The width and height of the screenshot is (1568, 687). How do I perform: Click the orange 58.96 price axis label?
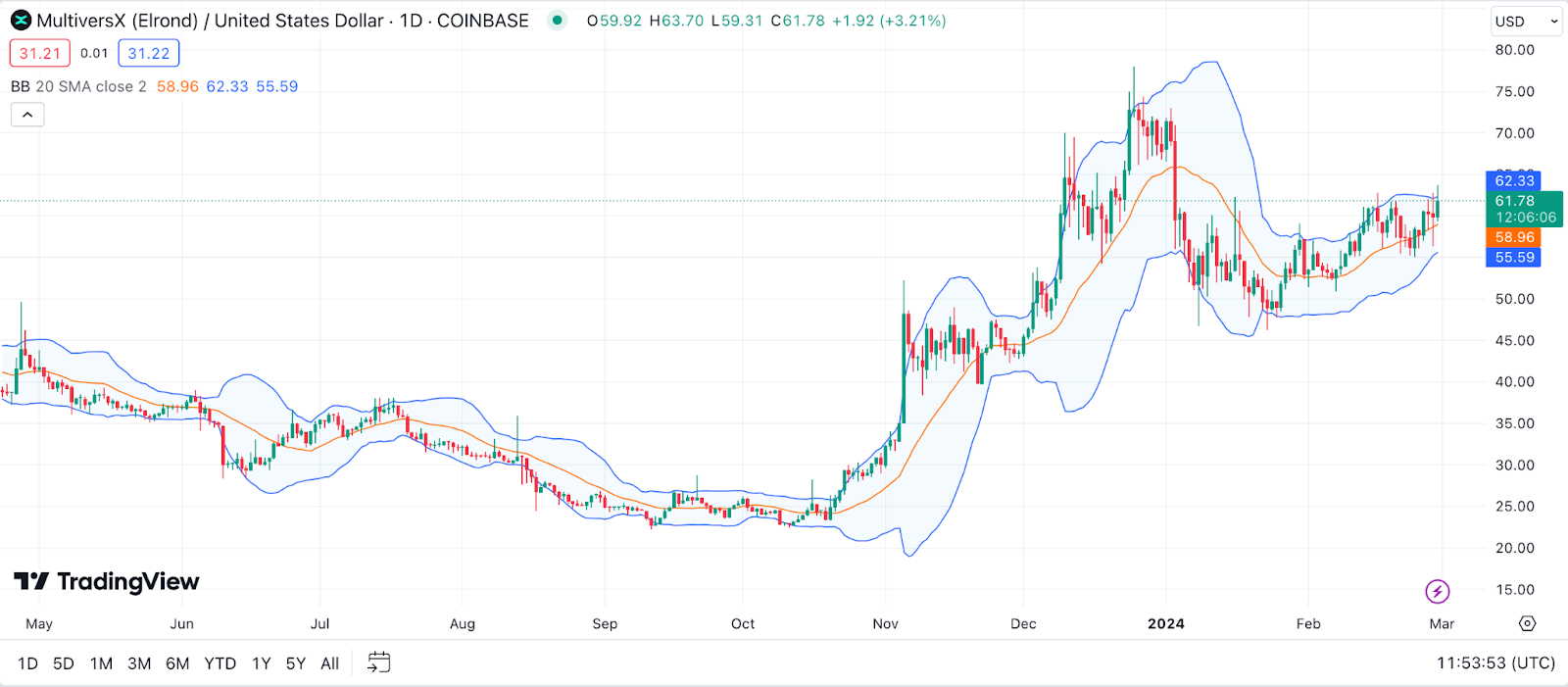1514,238
